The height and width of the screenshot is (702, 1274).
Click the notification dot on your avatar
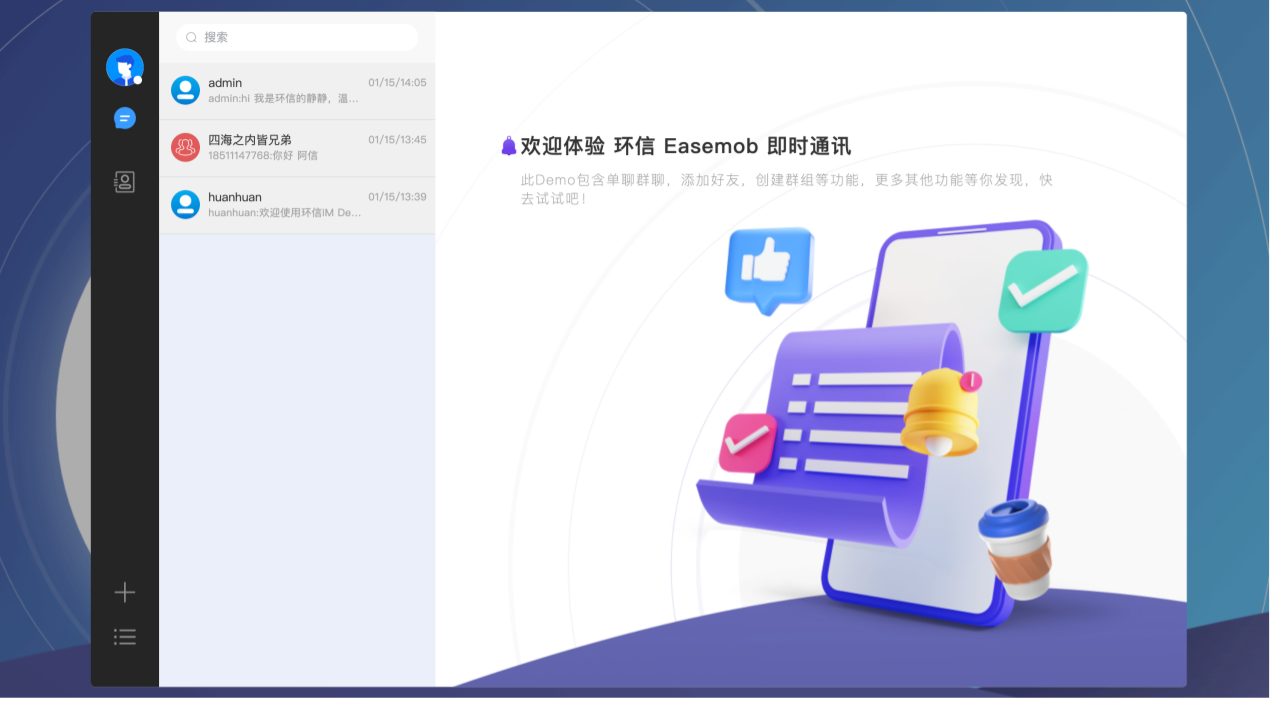(138, 80)
